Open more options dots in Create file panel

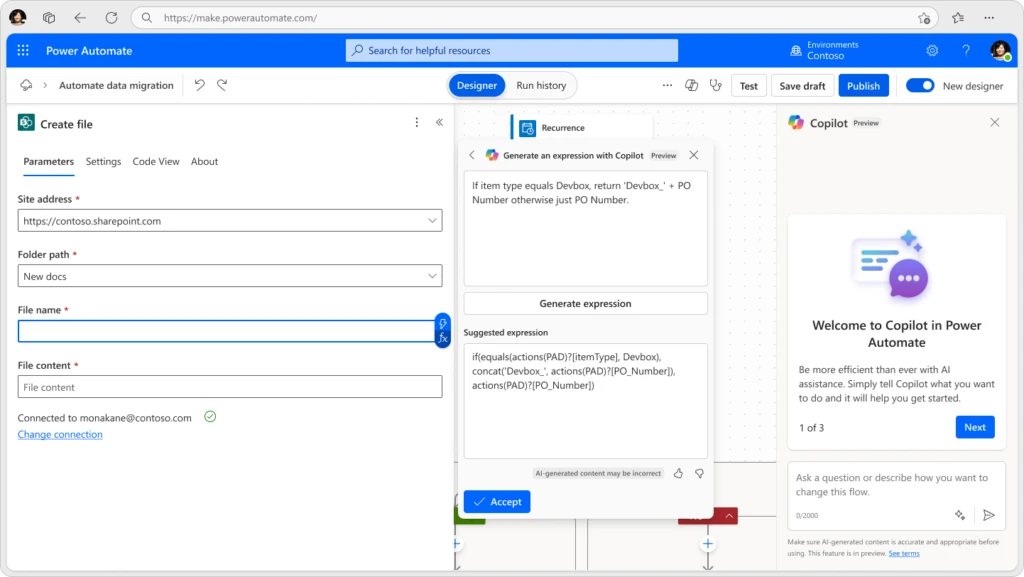tap(417, 121)
